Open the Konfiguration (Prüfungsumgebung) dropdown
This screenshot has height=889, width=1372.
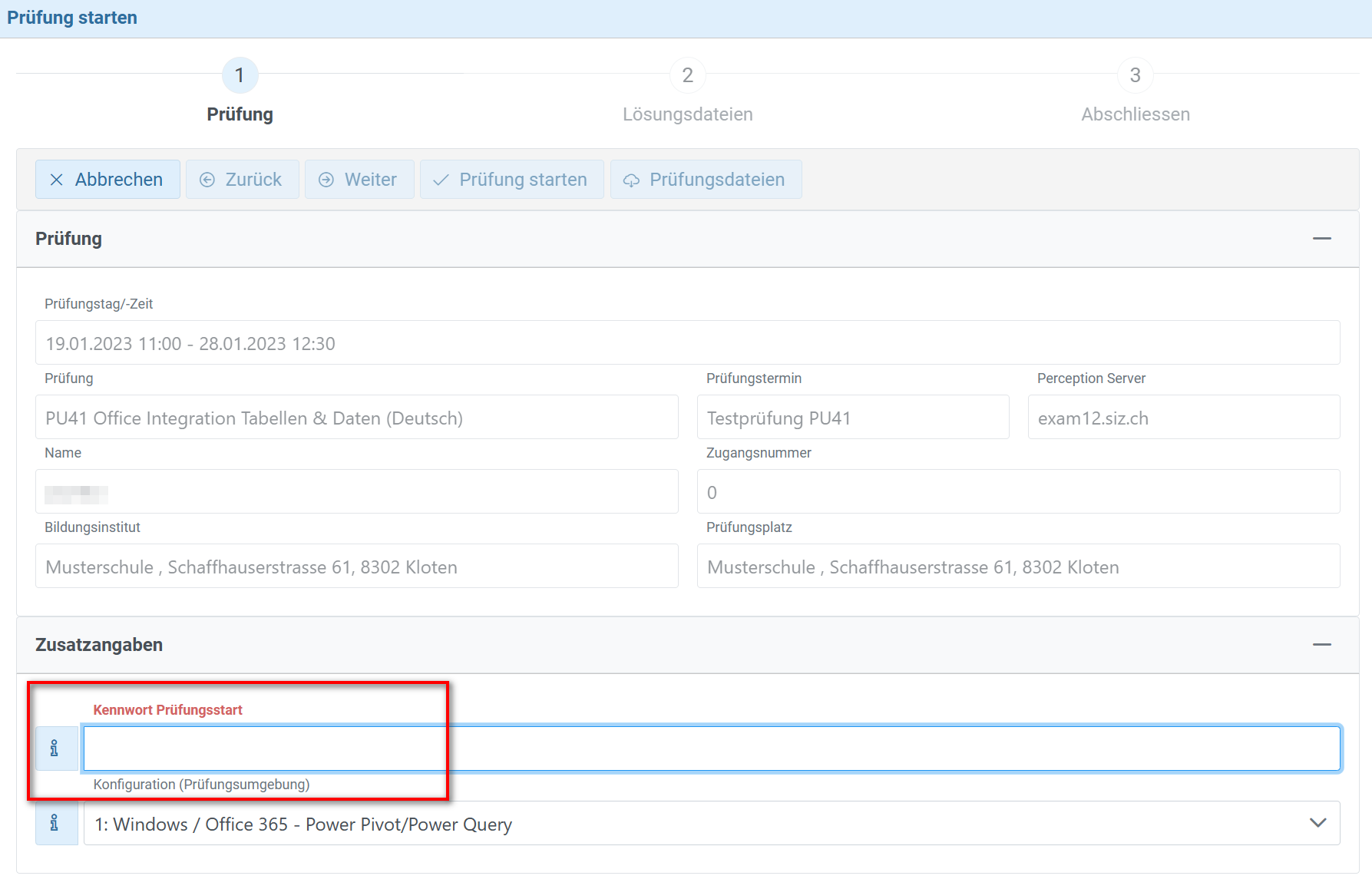coord(712,823)
